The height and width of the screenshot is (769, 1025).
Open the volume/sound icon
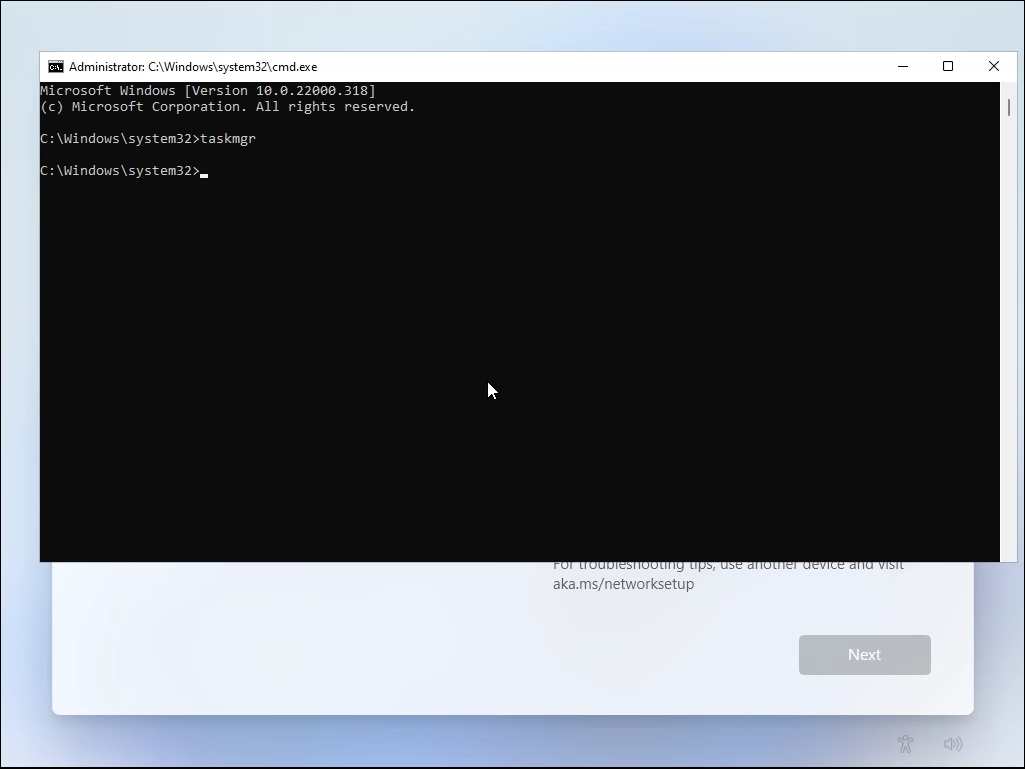[x=952, y=744]
